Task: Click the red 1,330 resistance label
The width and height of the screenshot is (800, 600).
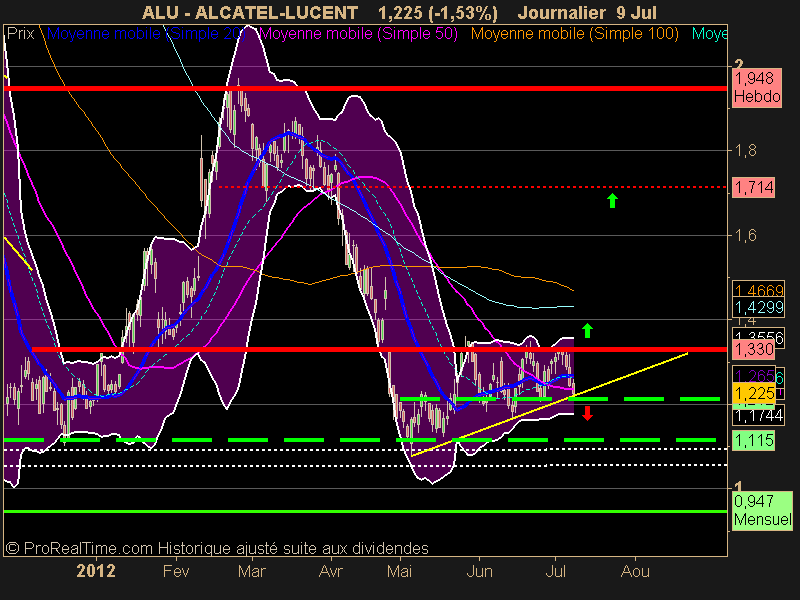Action: [754, 349]
